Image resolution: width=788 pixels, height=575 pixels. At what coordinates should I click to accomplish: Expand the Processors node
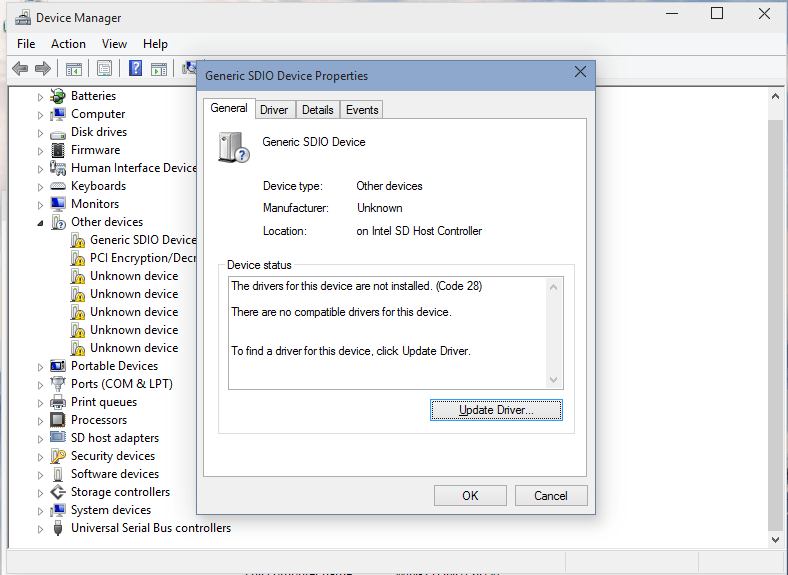(x=40, y=421)
